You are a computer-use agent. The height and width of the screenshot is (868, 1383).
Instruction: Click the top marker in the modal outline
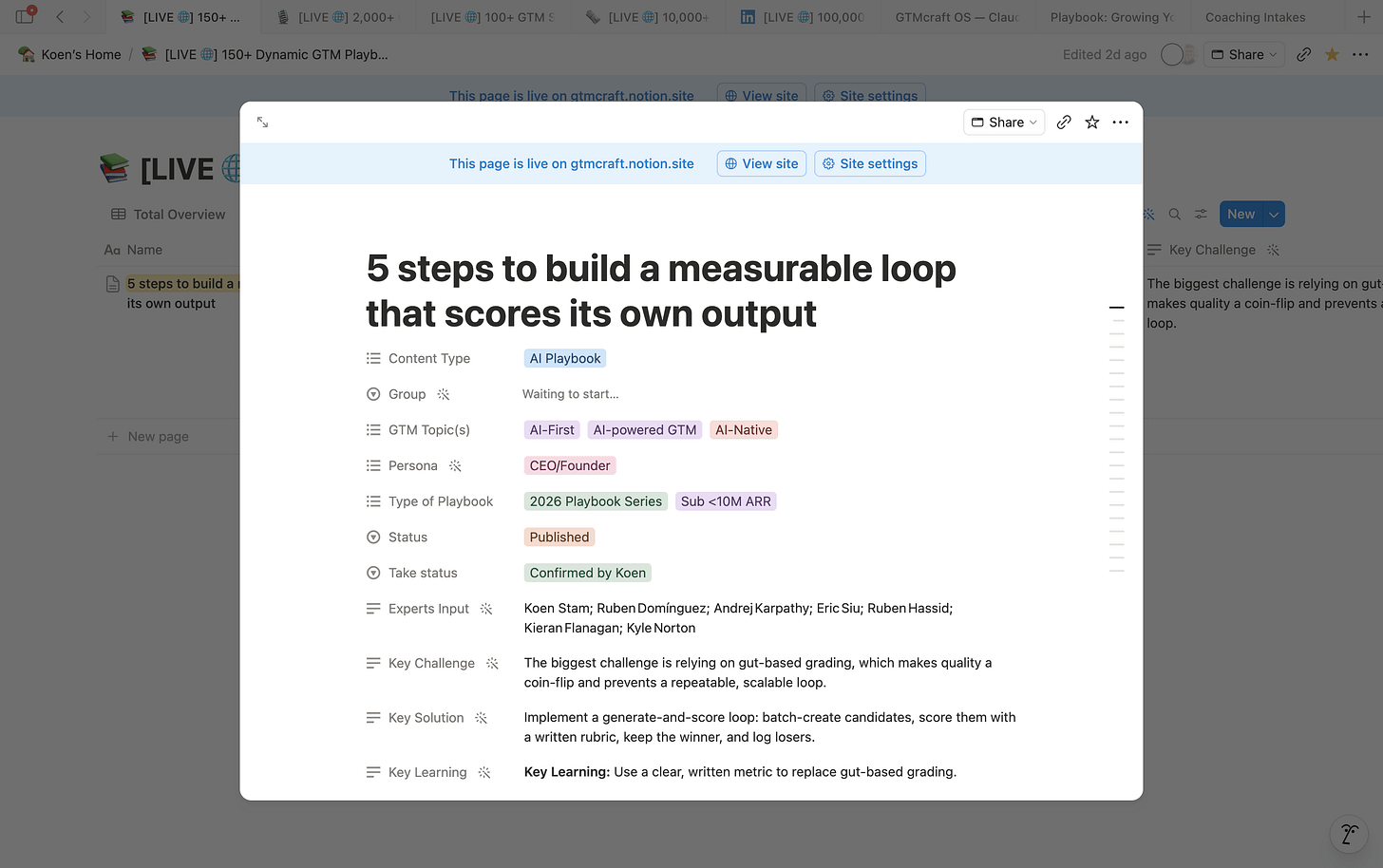tap(1116, 308)
